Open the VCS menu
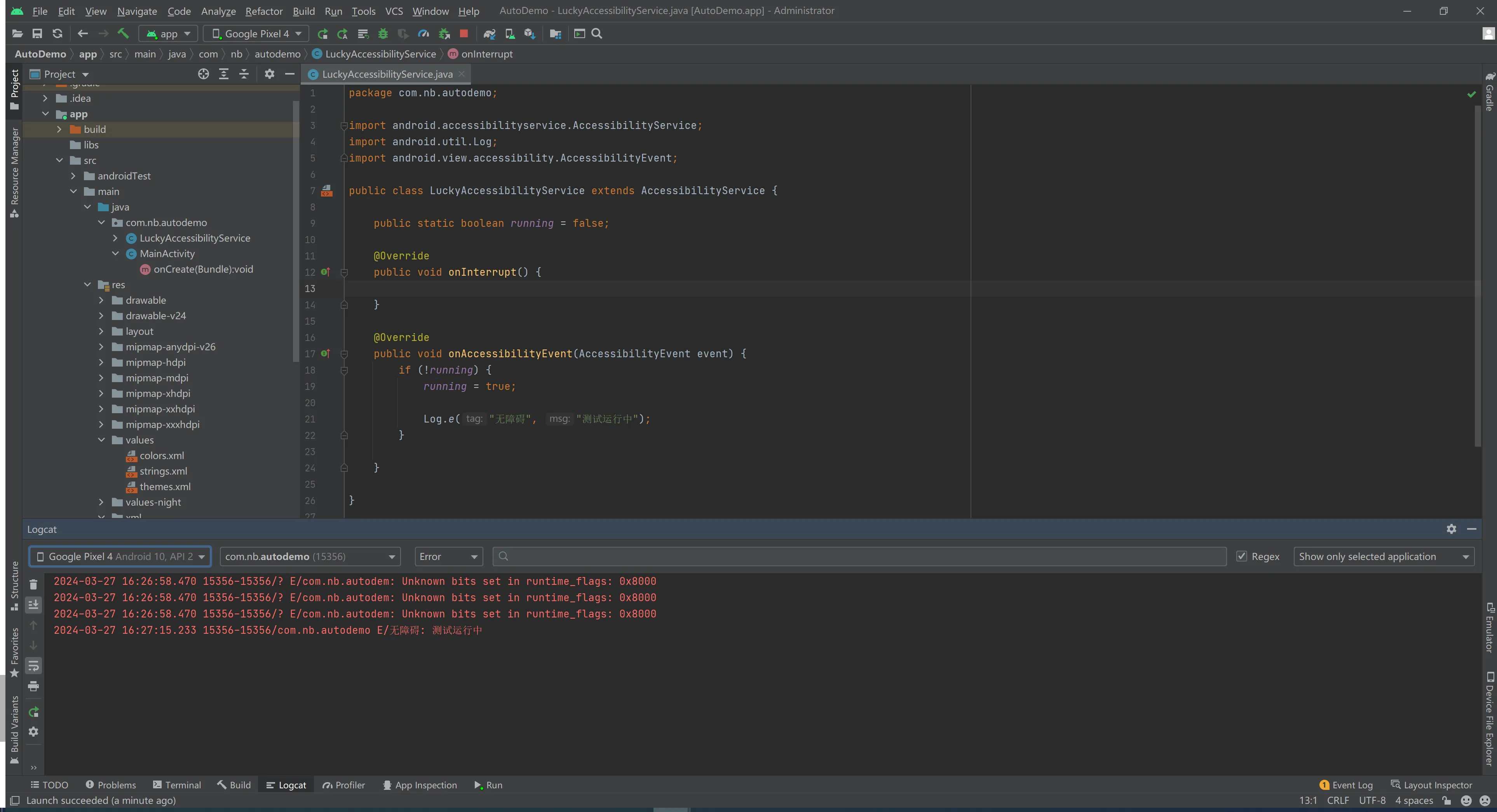Image resolution: width=1497 pixels, height=812 pixels. click(394, 11)
